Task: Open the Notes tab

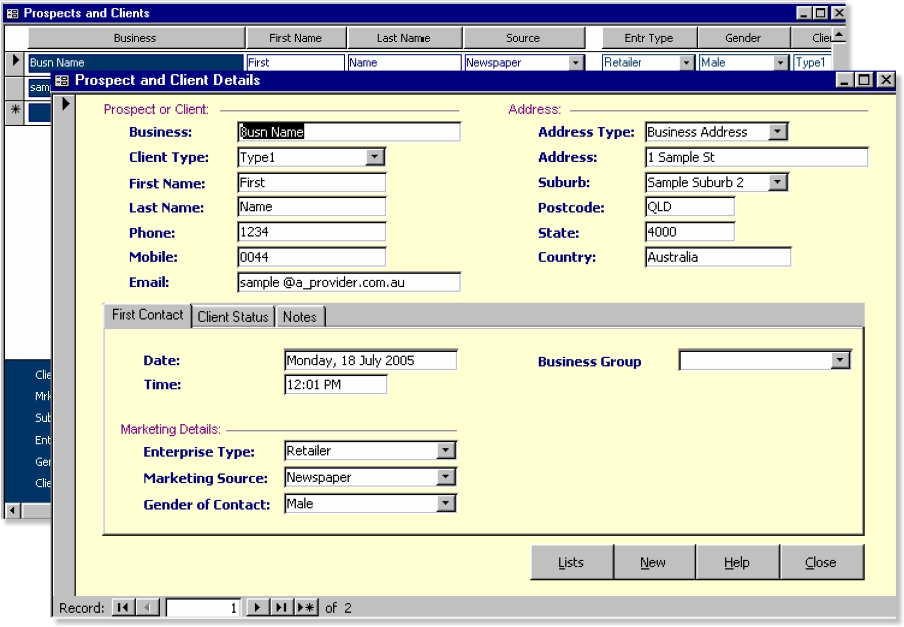Action: tap(299, 317)
